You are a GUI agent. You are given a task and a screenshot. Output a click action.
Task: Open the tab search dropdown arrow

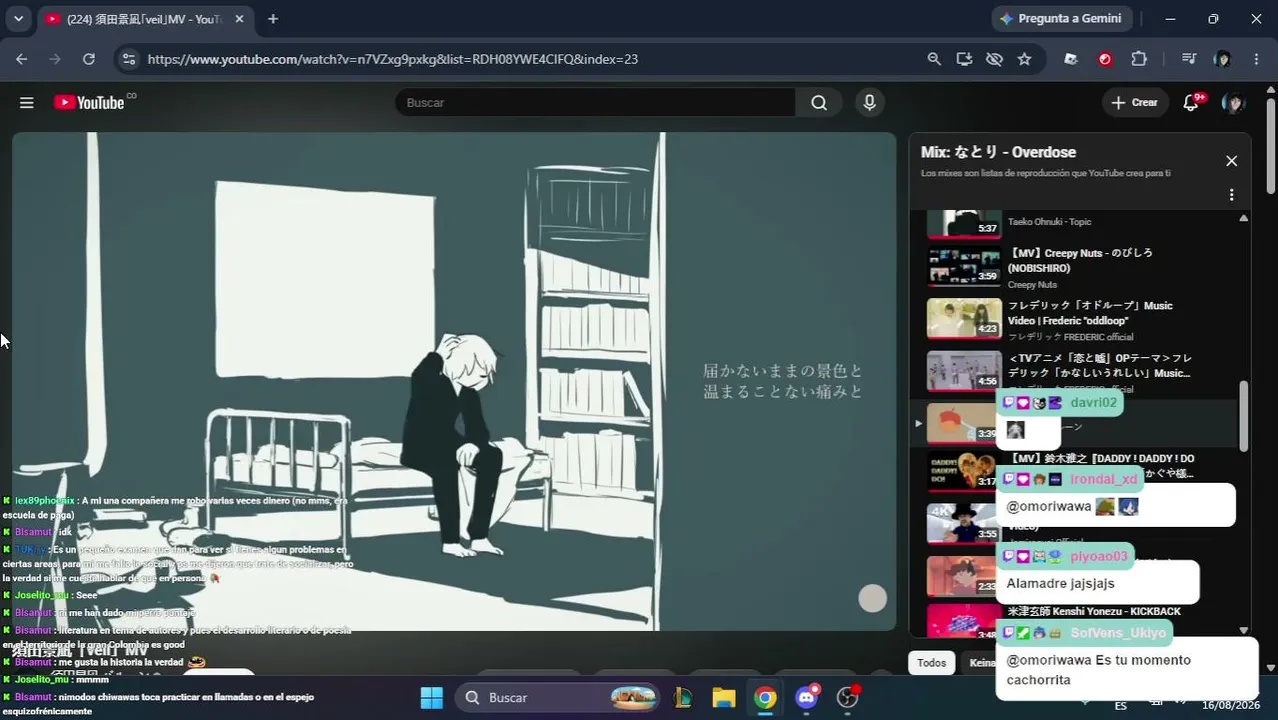(x=18, y=19)
